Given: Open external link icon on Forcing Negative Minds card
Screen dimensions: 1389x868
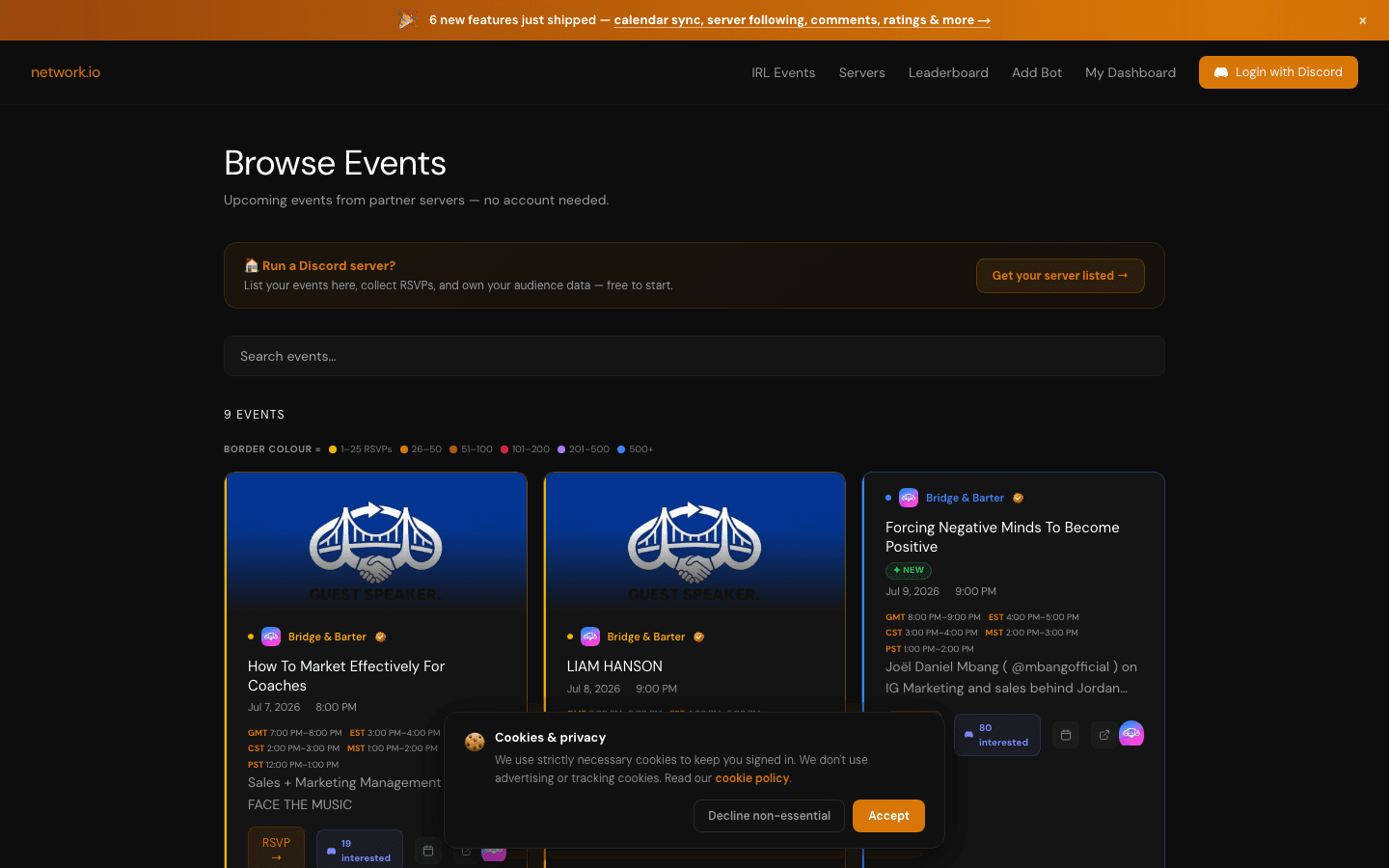Looking at the screenshot, I should pyautogui.click(x=1103, y=735).
